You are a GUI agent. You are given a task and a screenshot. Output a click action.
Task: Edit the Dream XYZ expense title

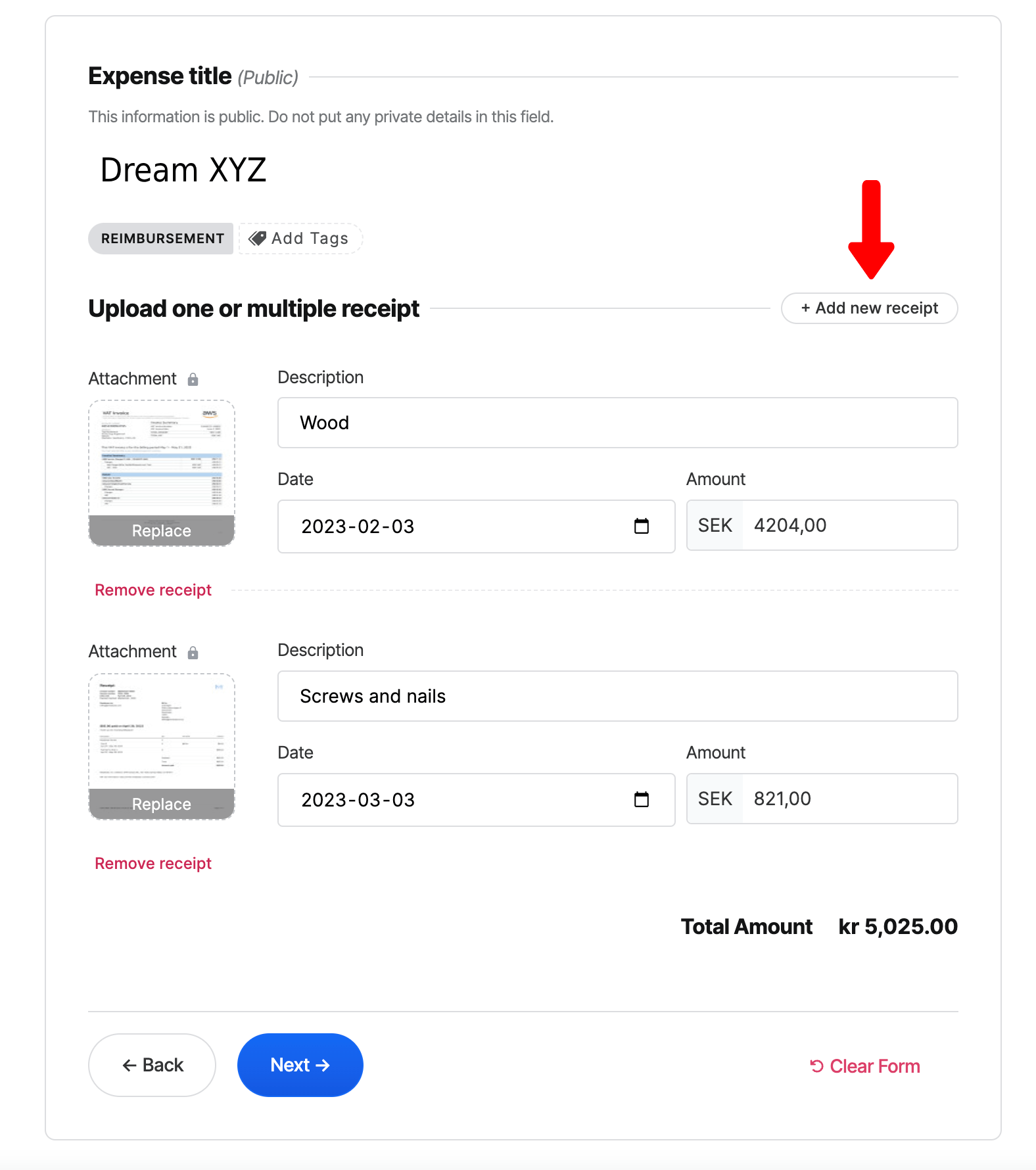click(x=183, y=170)
